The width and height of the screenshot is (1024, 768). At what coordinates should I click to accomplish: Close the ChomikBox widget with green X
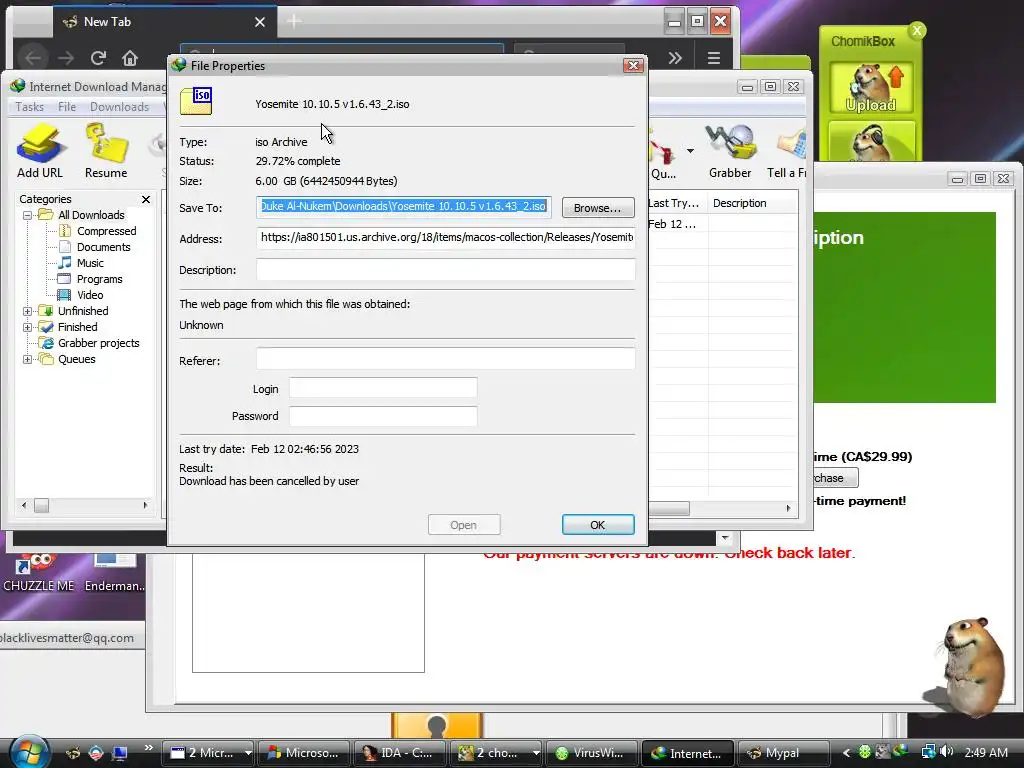point(917,30)
